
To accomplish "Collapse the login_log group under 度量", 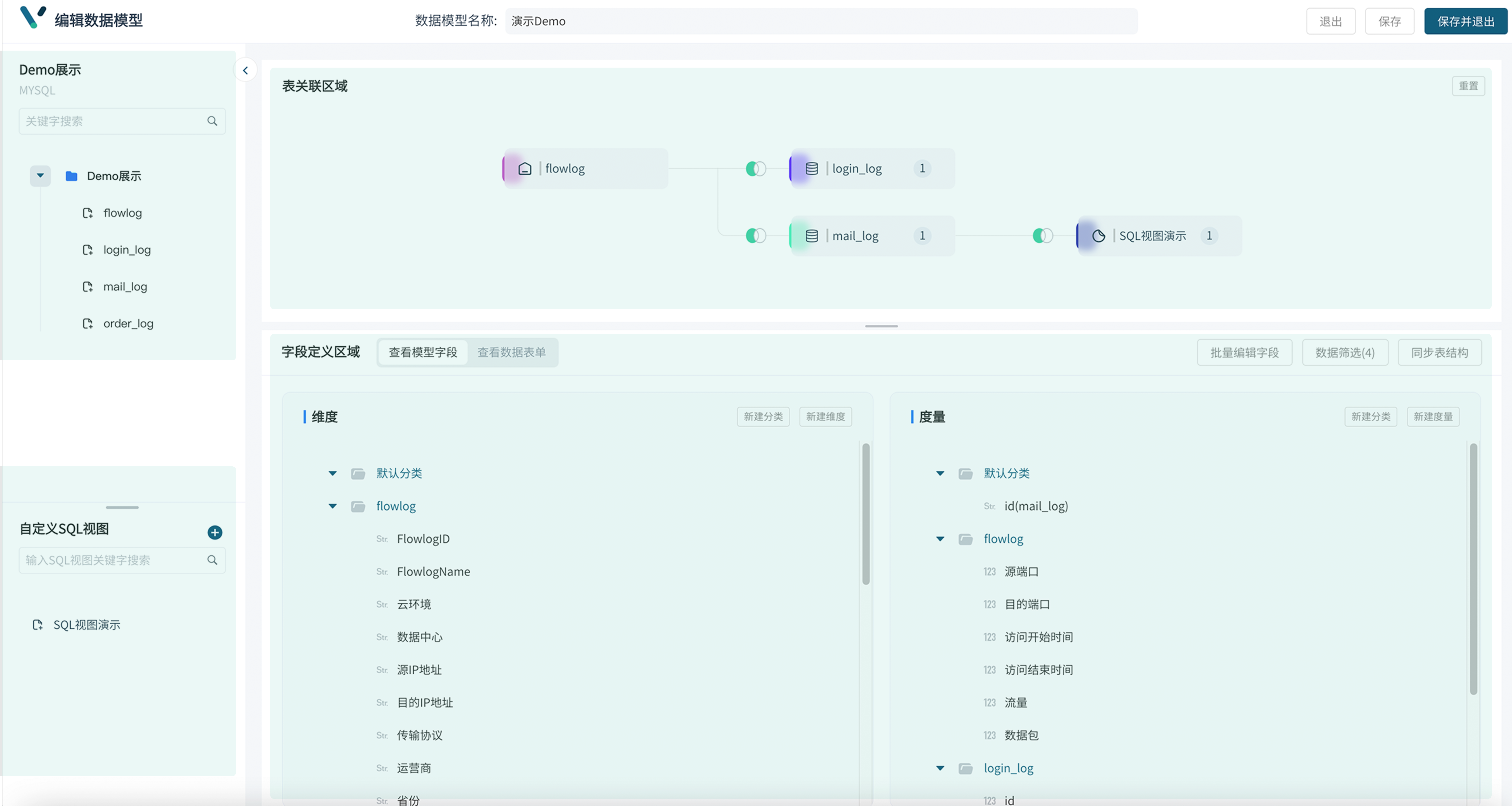I will (x=940, y=768).
